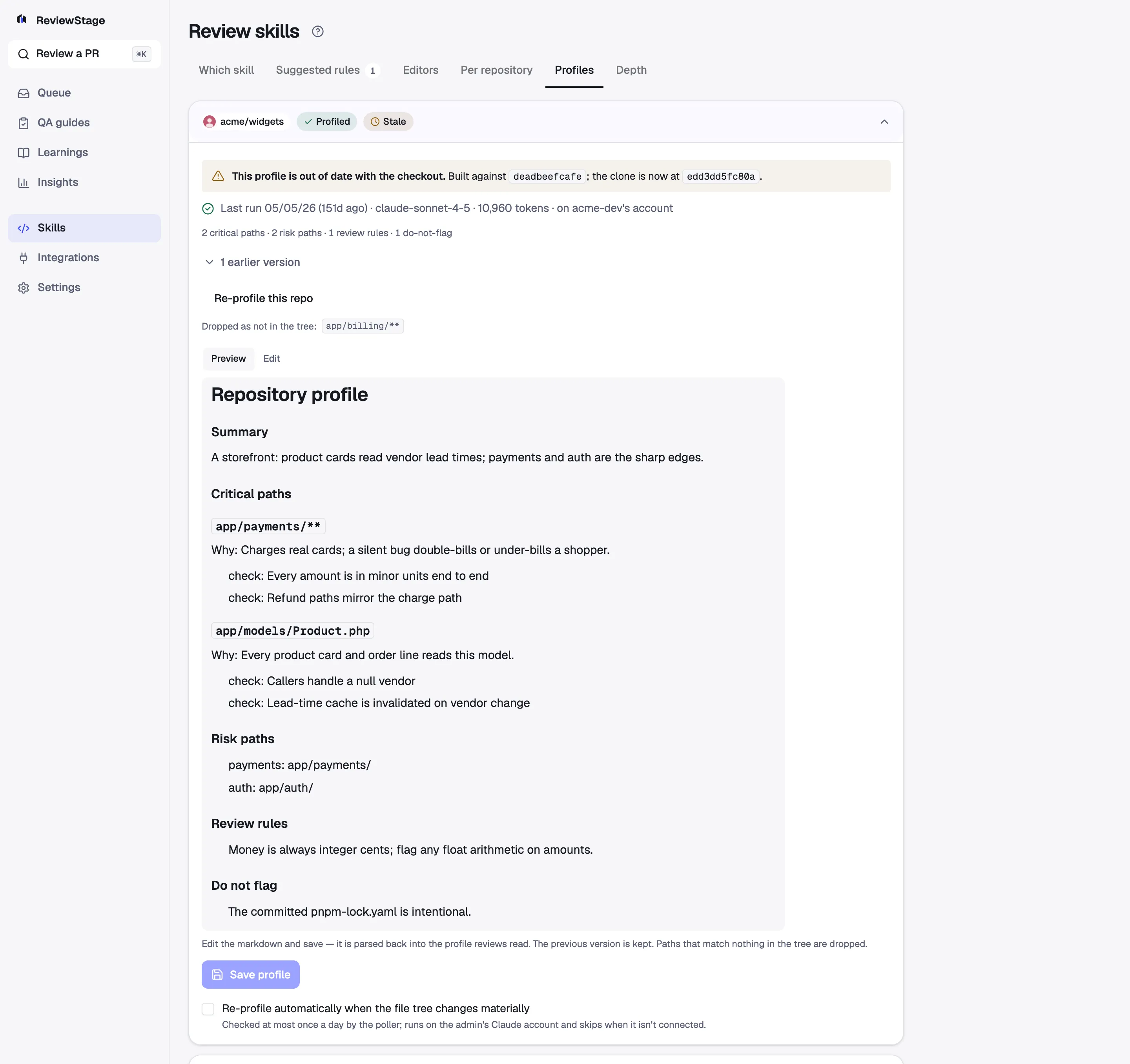Image resolution: width=1130 pixels, height=1064 pixels.
Task: Open help icon beside Review skills title
Action: coord(318,32)
